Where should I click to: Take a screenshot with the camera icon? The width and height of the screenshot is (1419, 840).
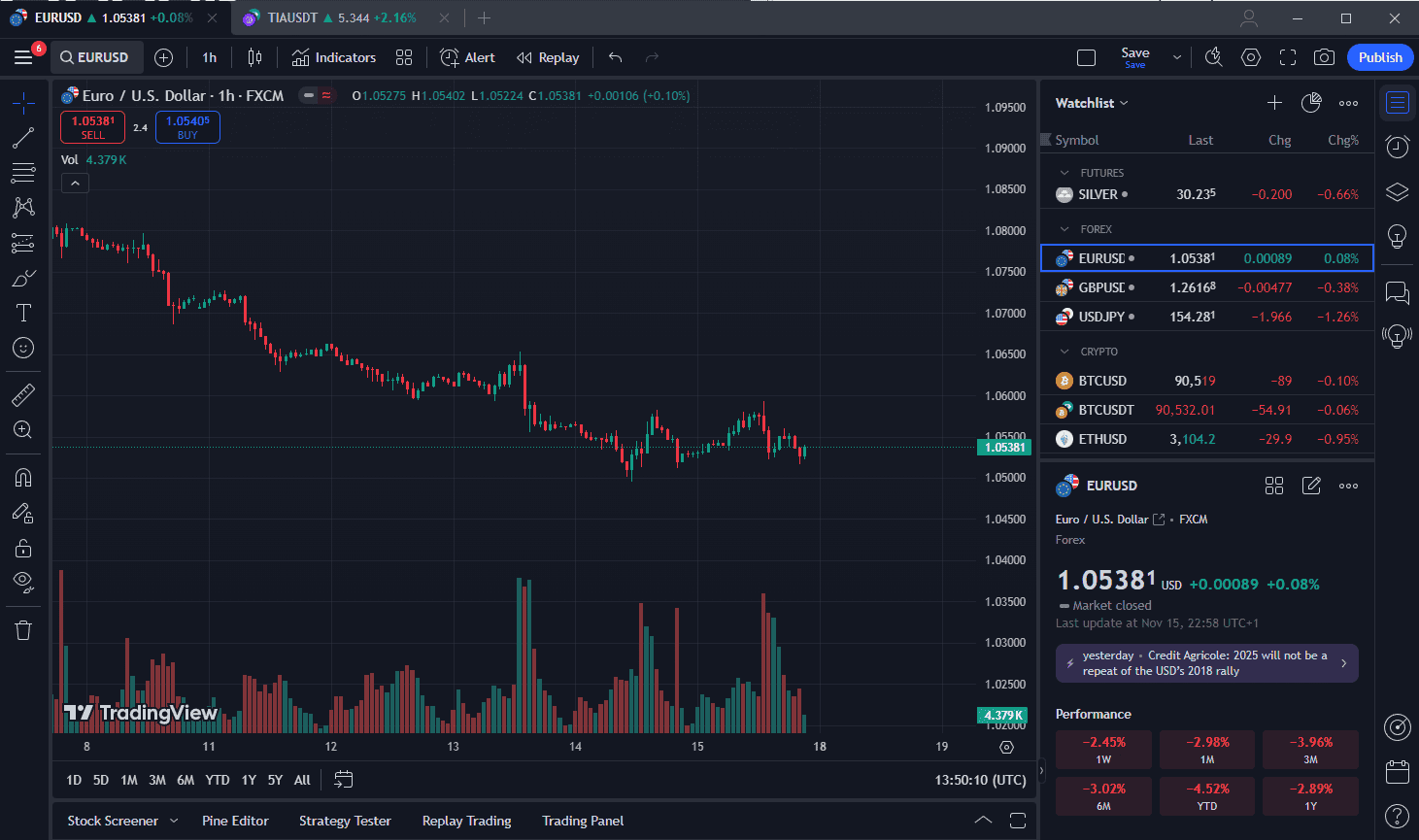(x=1324, y=57)
